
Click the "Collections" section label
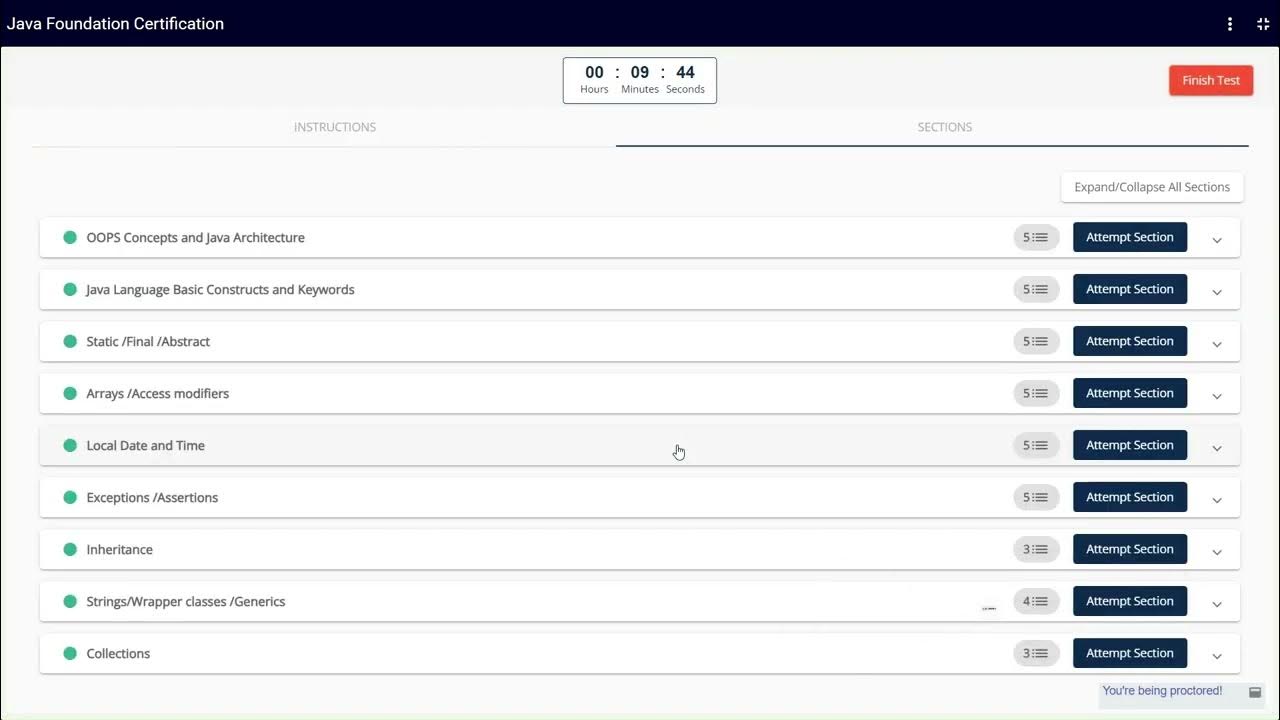(118, 654)
